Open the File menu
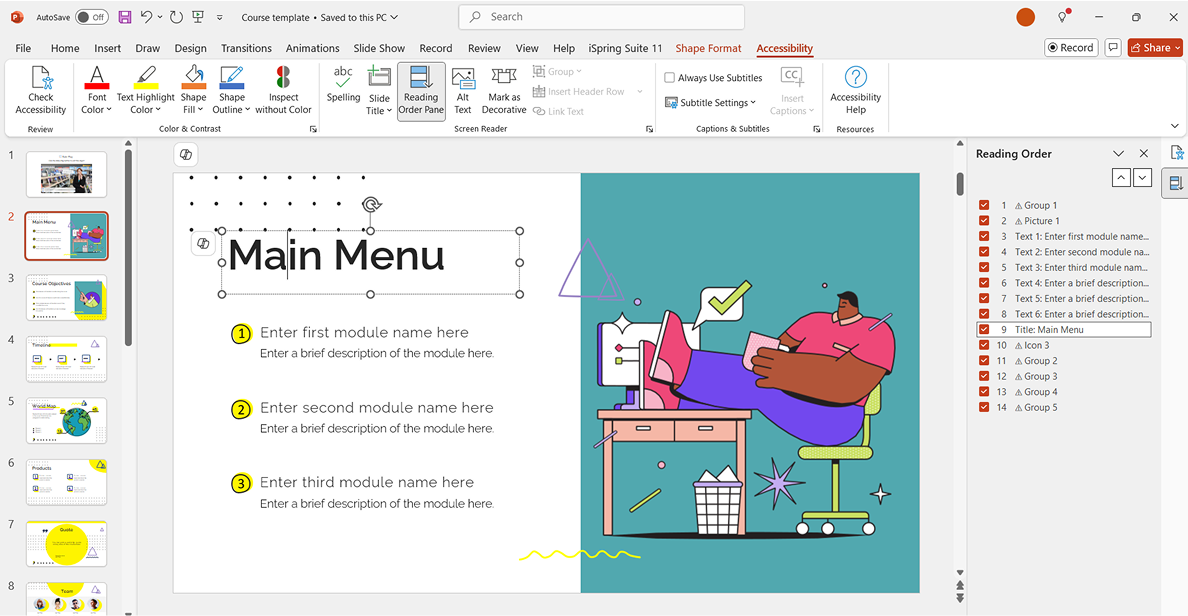This screenshot has width=1188, height=616. point(23,48)
